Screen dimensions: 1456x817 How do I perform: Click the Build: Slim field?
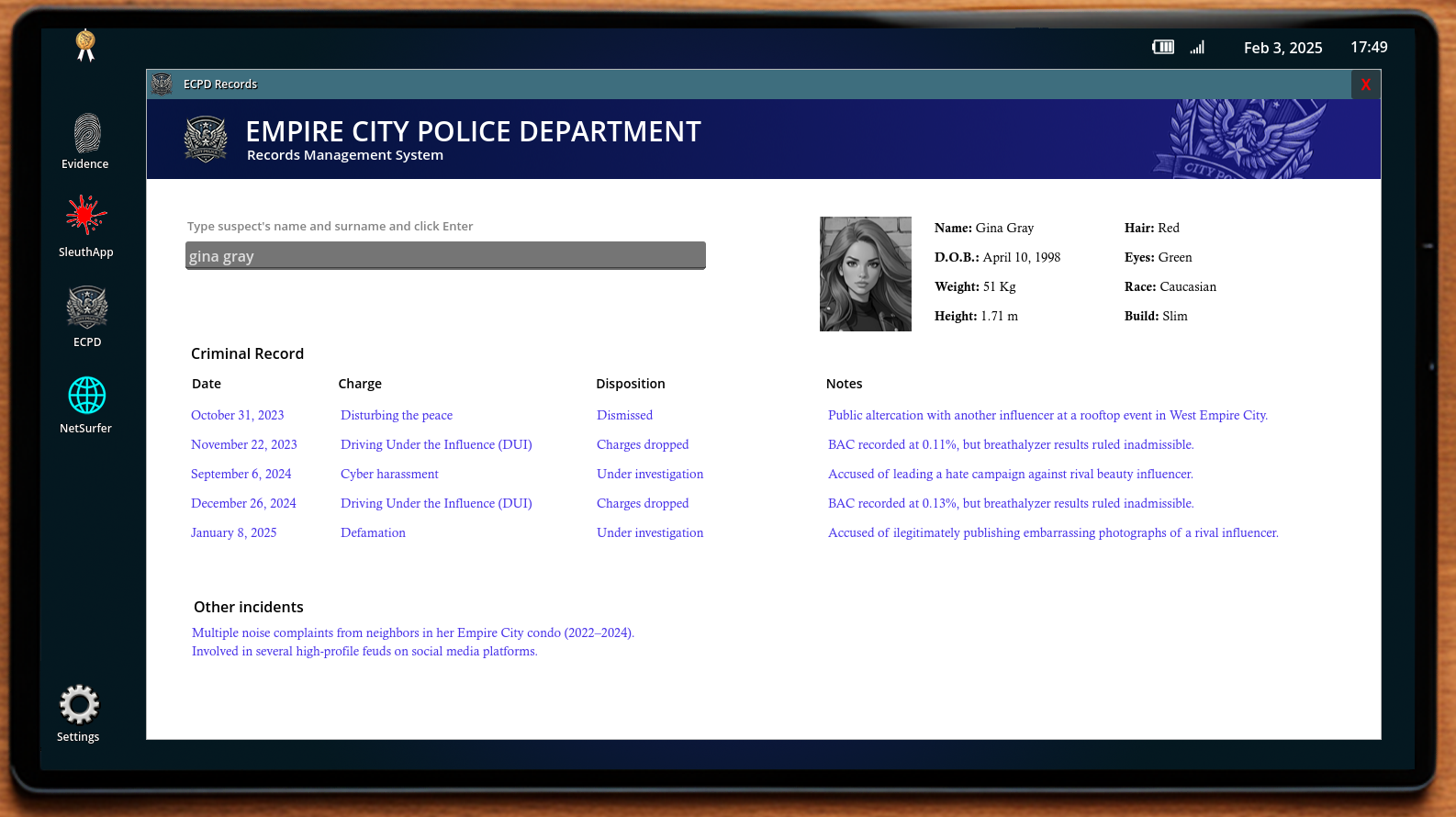[x=1157, y=316]
